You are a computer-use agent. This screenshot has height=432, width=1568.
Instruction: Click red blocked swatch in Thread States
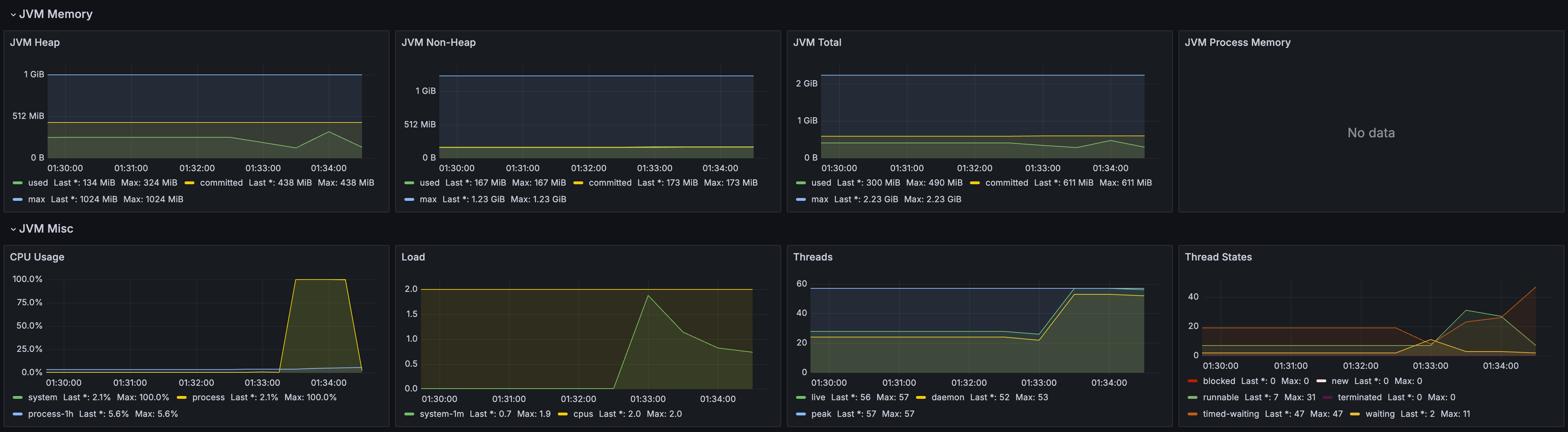tap(1193, 381)
